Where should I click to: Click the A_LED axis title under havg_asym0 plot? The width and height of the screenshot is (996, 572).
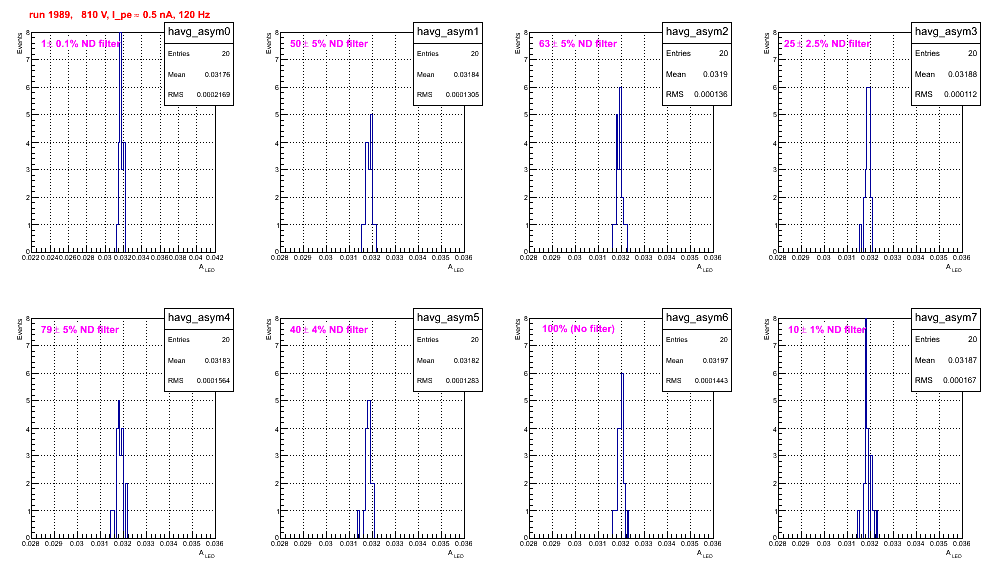(207, 268)
